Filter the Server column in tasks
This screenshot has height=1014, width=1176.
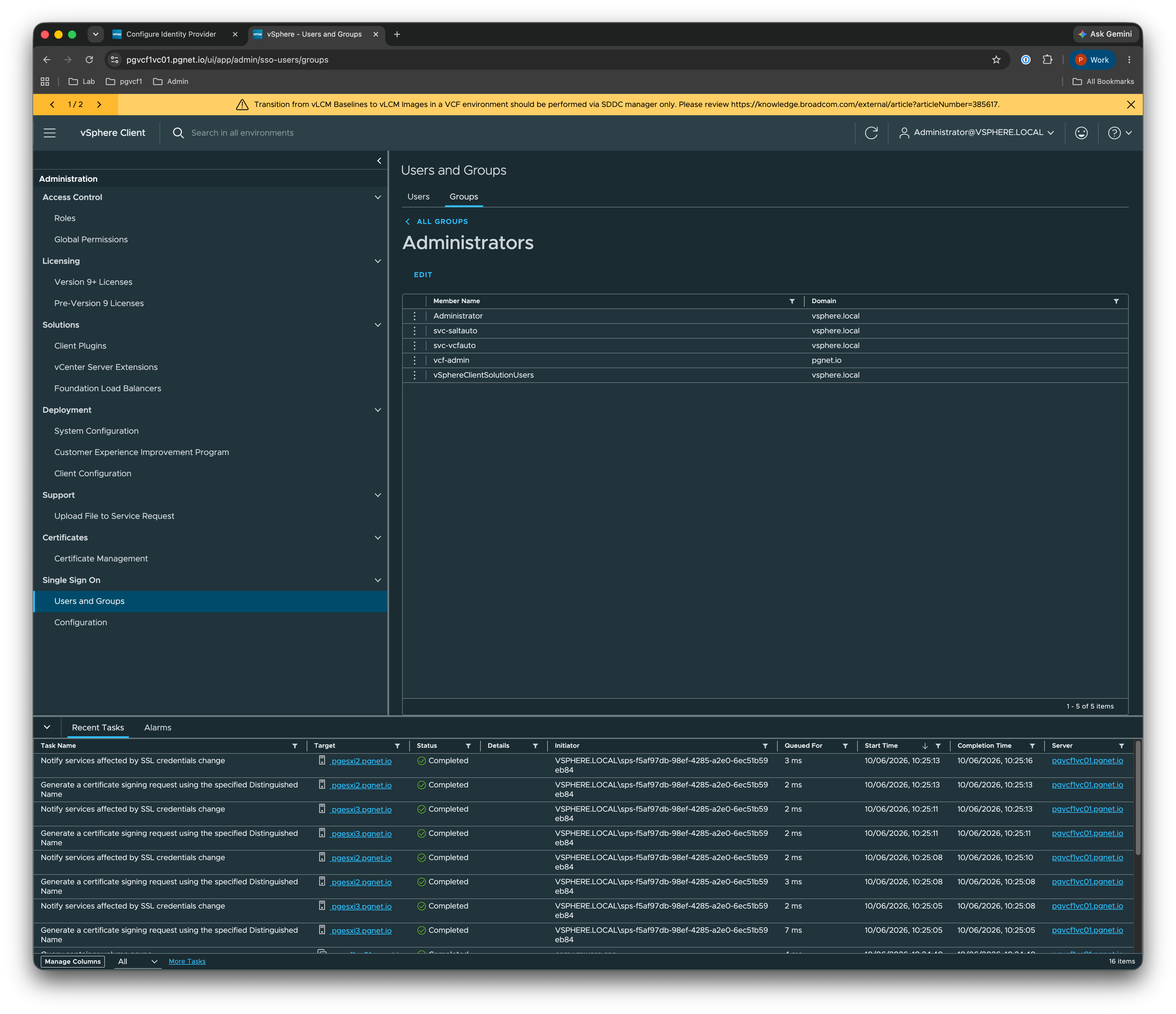pyautogui.click(x=1122, y=746)
